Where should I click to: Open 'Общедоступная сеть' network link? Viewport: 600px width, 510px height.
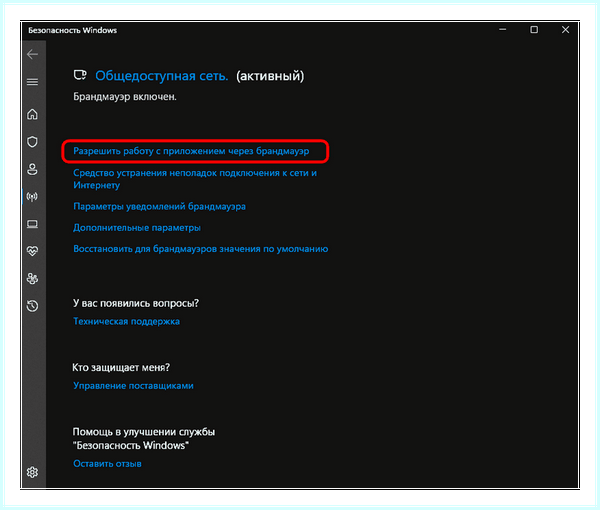click(161, 76)
